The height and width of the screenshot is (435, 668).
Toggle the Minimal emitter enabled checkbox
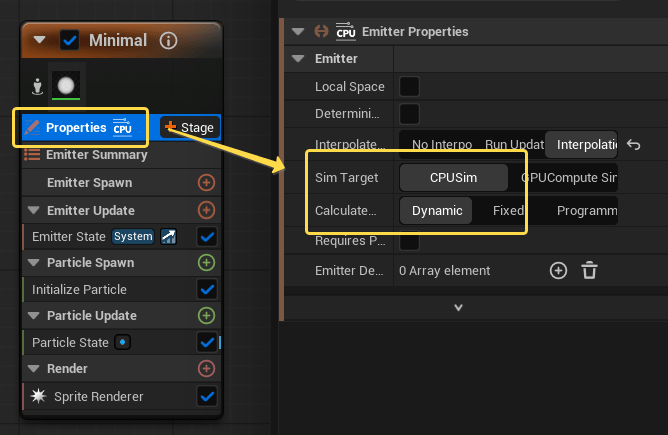[69, 40]
